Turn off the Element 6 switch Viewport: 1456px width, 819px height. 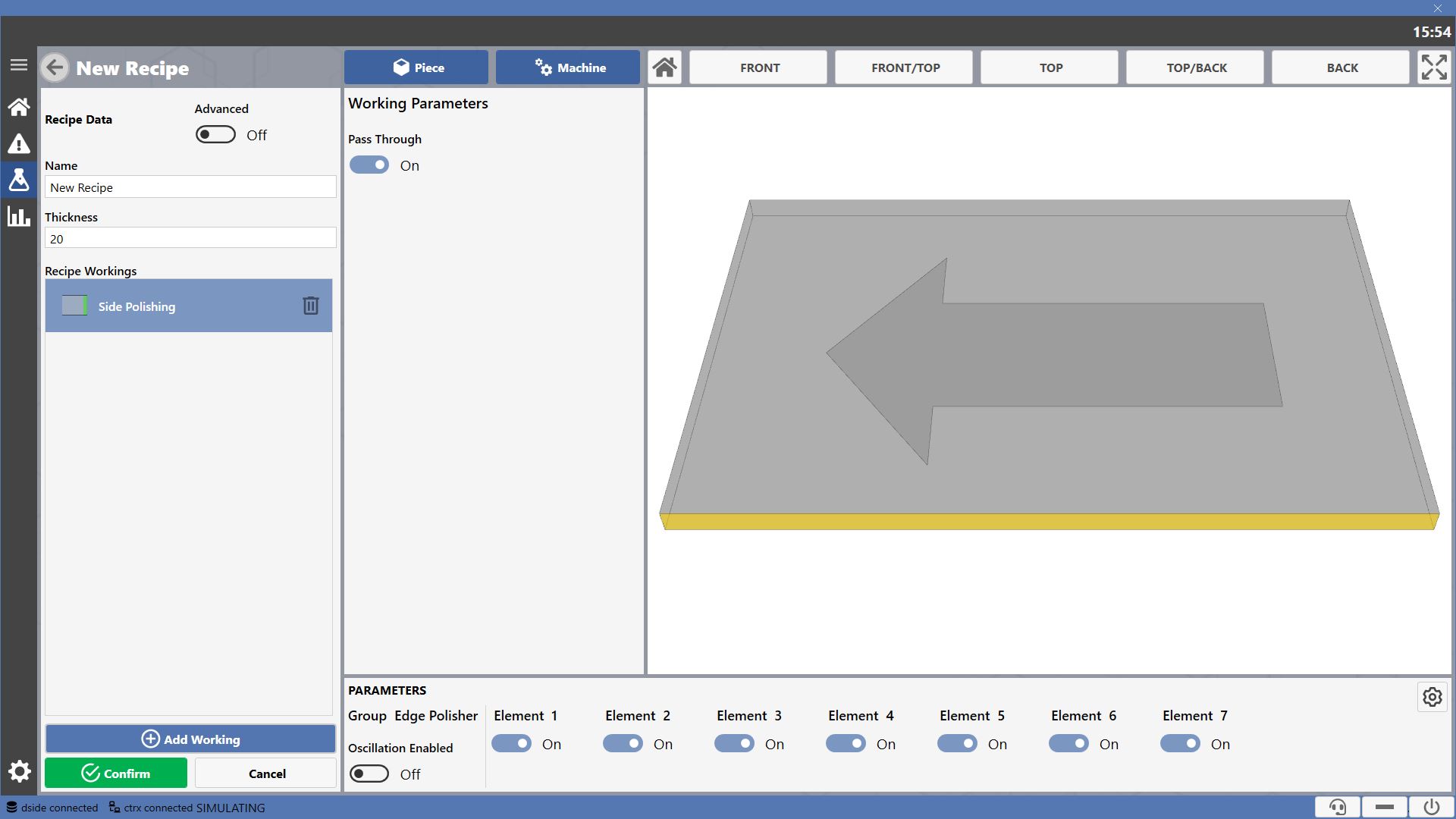click(1068, 743)
